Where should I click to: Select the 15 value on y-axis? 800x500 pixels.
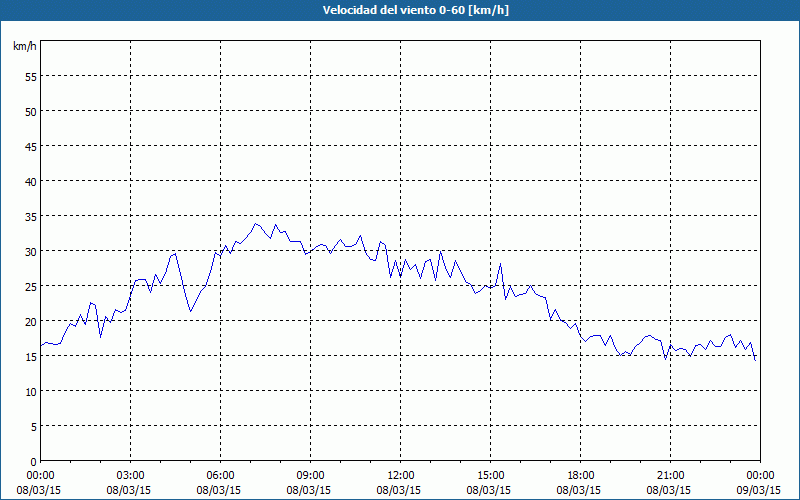[31, 357]
